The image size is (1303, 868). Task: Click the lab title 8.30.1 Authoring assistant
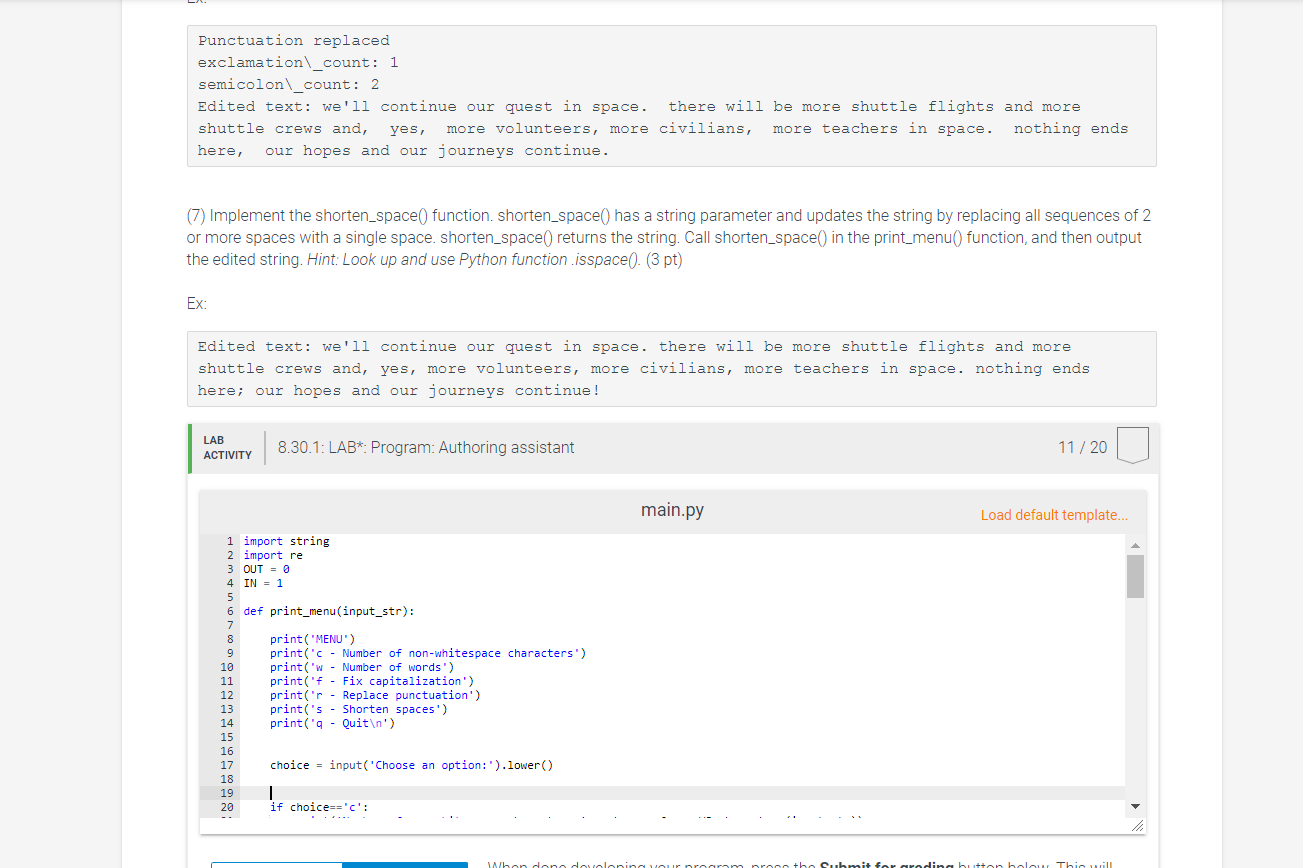(x=425, y=447)
